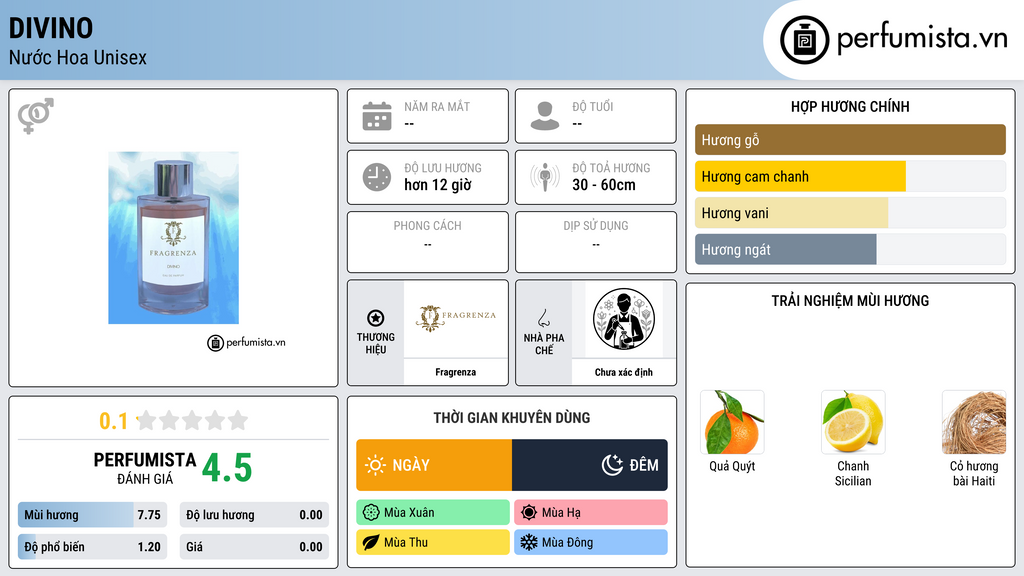This screenshot has height=576, width=1024.
Task: Click the Hợp hương chính heading
Action: coord(850,106)
